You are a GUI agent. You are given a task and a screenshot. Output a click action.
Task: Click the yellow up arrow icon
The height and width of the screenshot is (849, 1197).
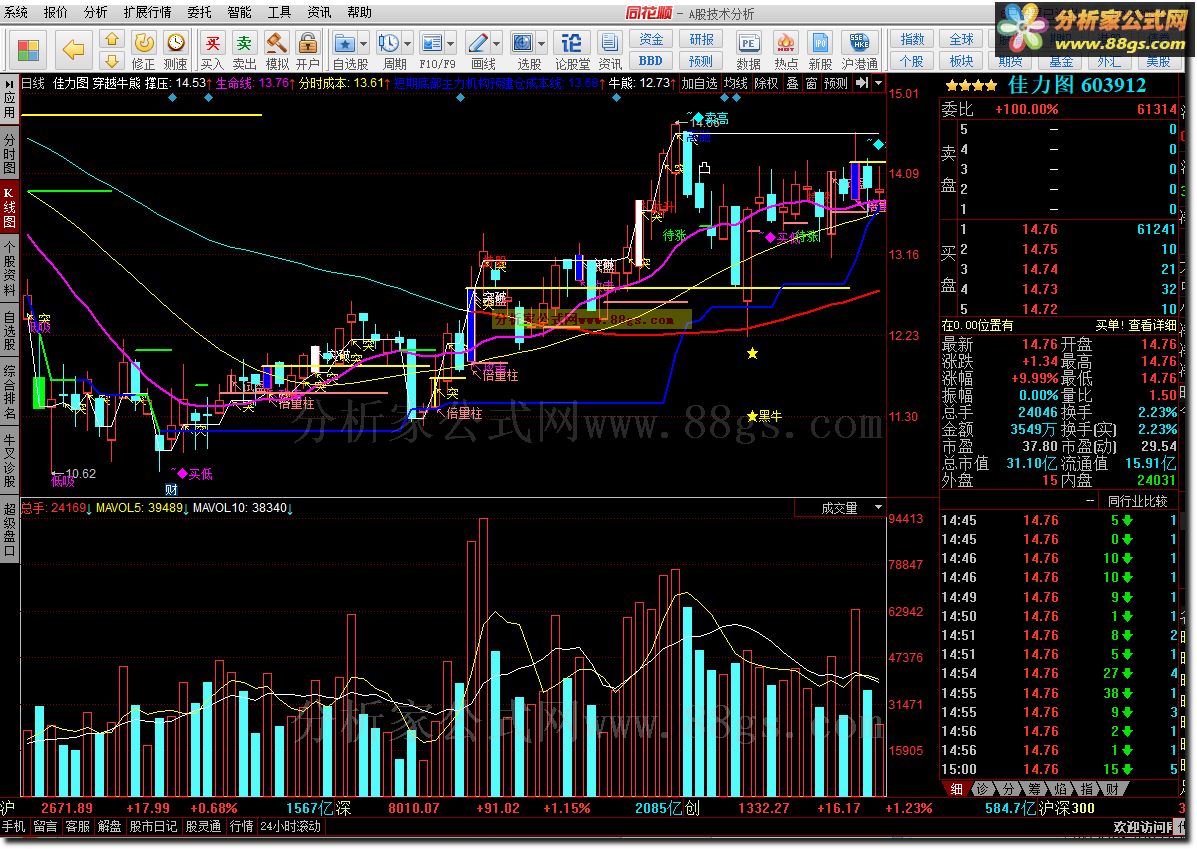point(112,39)
